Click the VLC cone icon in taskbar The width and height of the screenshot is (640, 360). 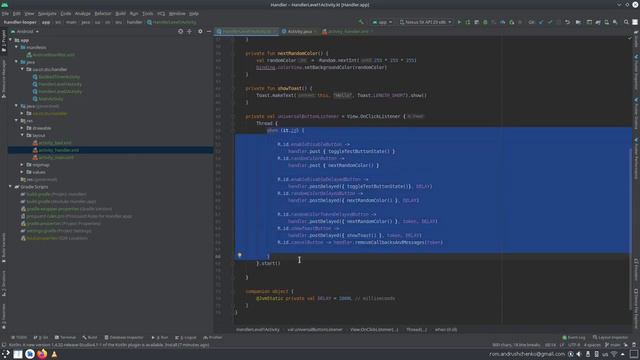(54, 354)
